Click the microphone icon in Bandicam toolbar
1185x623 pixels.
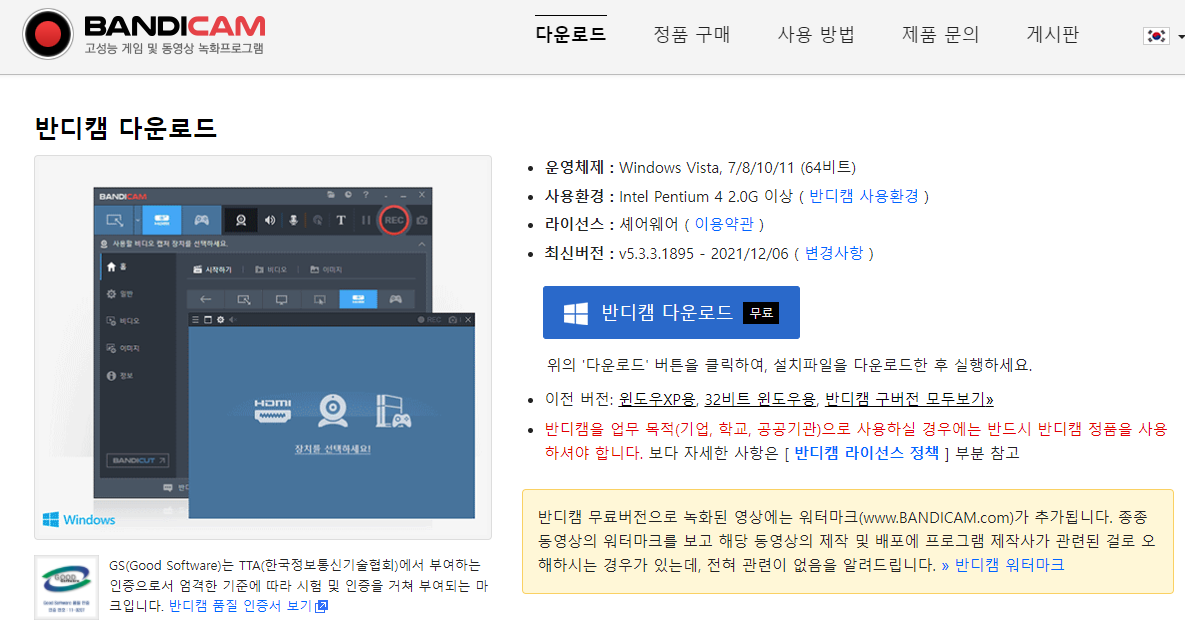pos(293,220)
